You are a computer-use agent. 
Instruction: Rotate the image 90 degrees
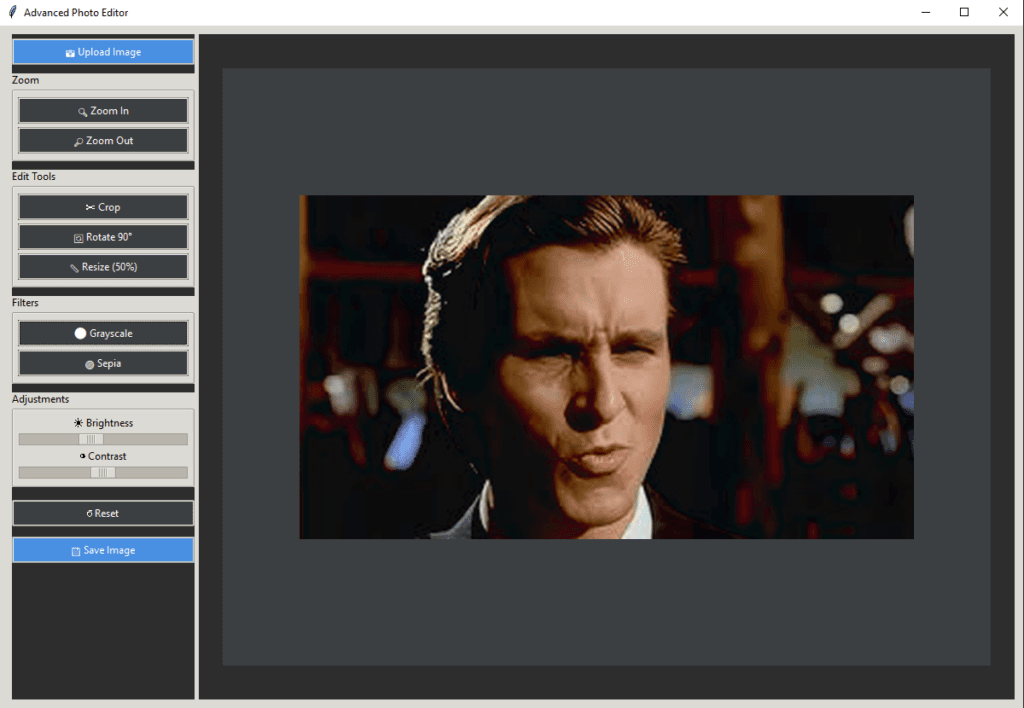tap(103, 237)
